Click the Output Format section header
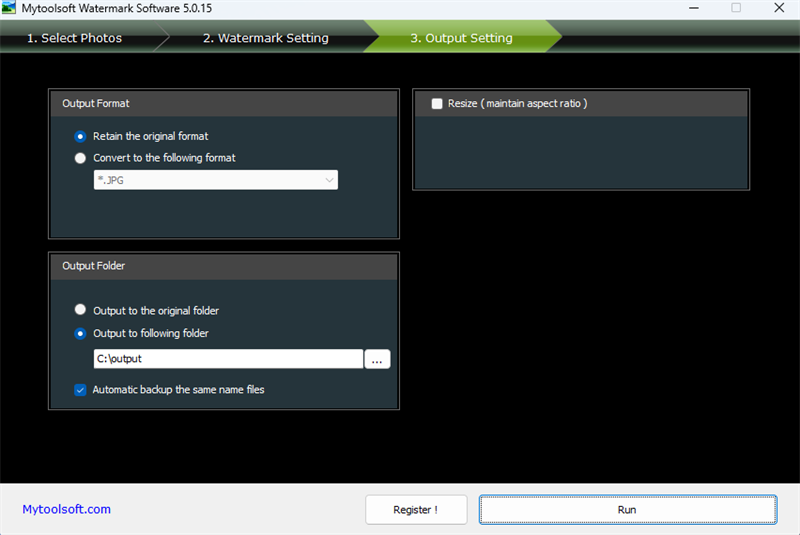The height and width of the screenshot is (535, 800). point(224,104)
